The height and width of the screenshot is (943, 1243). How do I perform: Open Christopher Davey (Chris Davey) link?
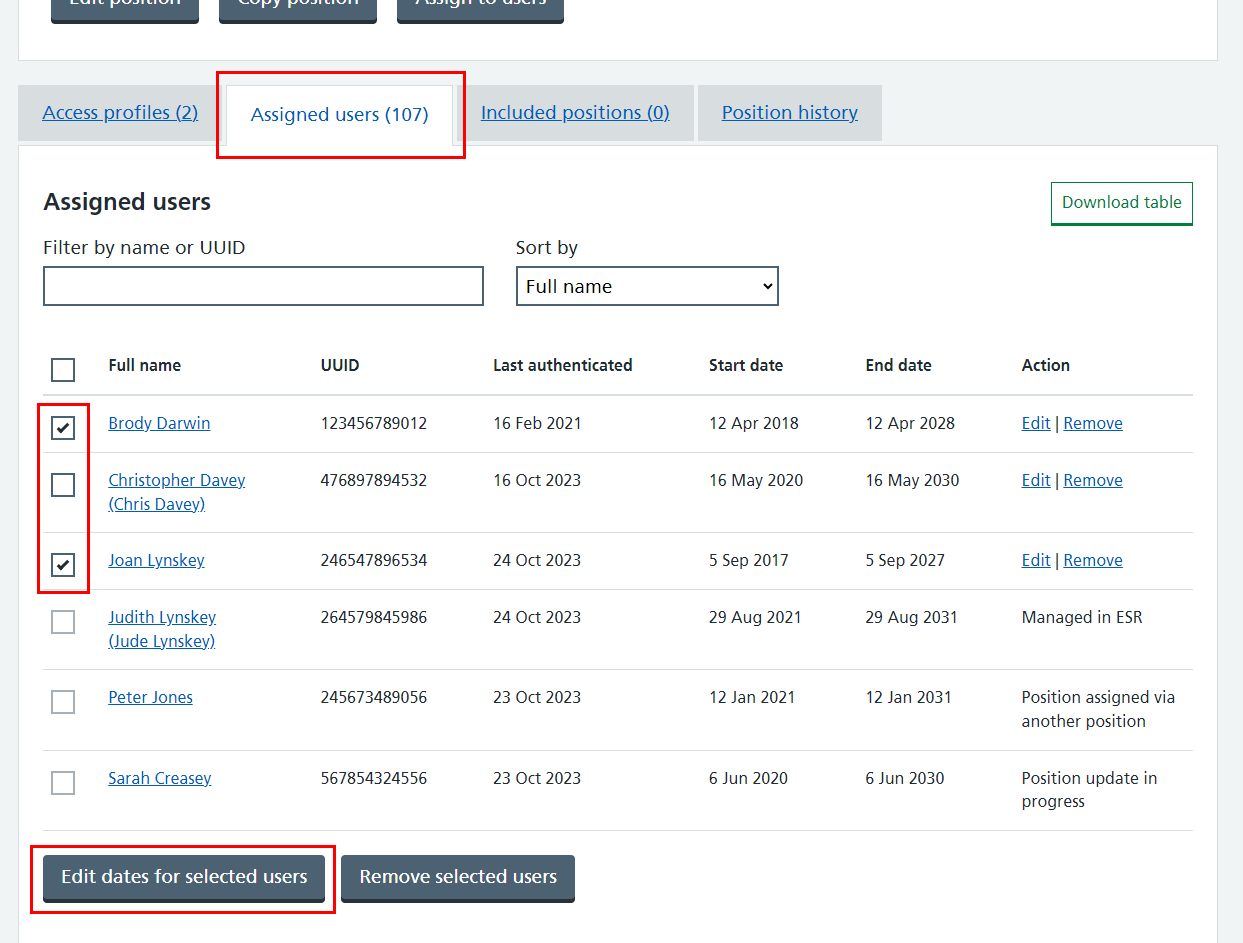(177, 492)
